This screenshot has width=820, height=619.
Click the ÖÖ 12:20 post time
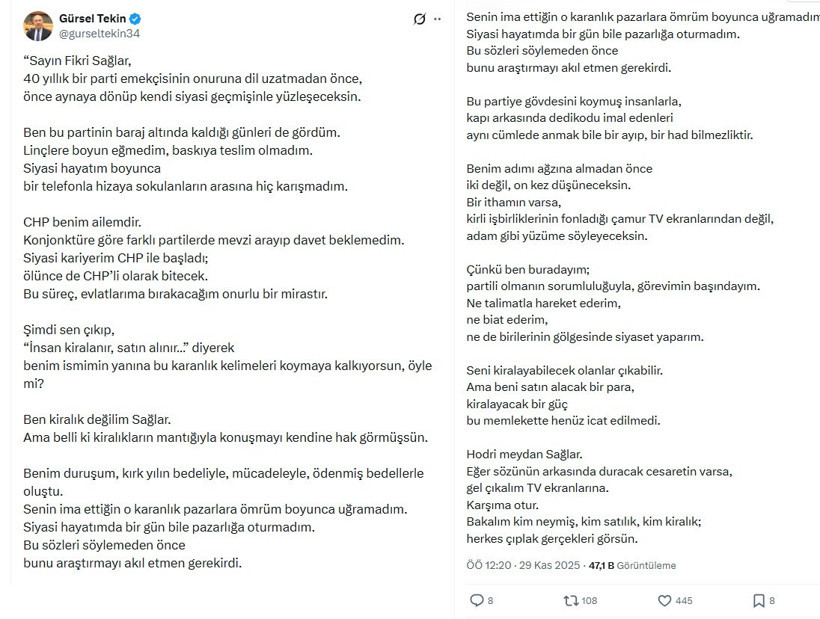(486, 566)
